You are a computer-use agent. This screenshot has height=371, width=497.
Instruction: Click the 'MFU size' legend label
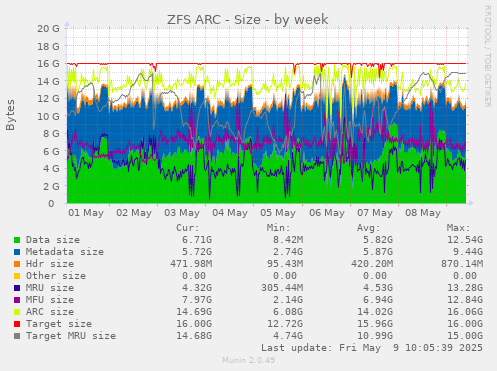[50, 300]
